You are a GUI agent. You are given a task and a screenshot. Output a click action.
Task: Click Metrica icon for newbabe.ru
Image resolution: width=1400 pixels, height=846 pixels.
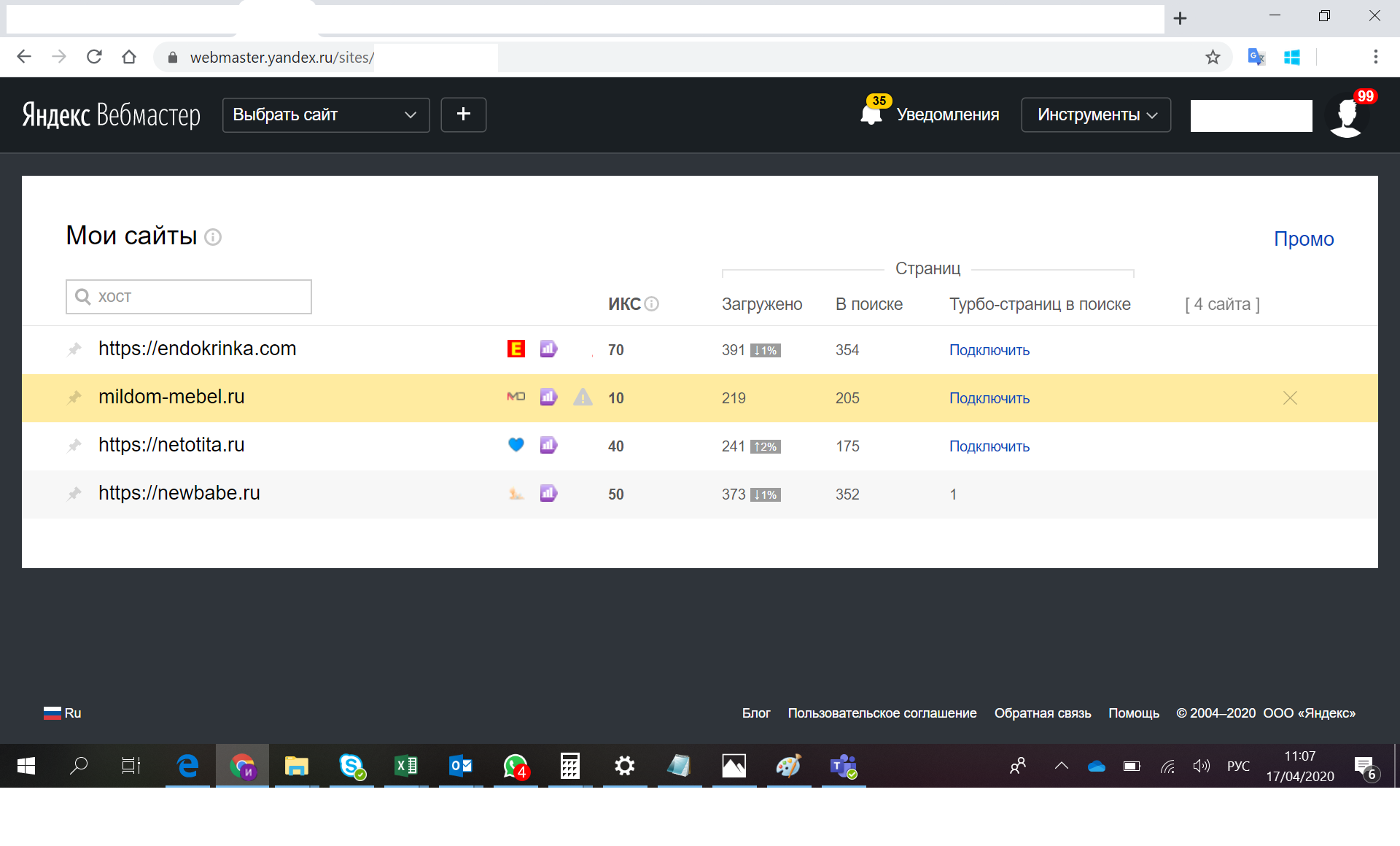[548, 494]
